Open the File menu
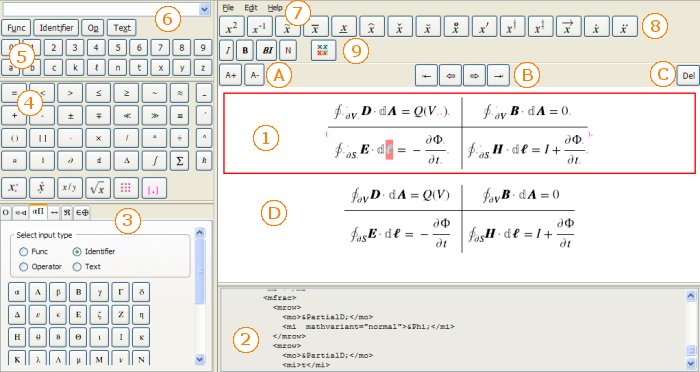Image resolution: width=700 pixels, height=372 pixels. (228, 8)
